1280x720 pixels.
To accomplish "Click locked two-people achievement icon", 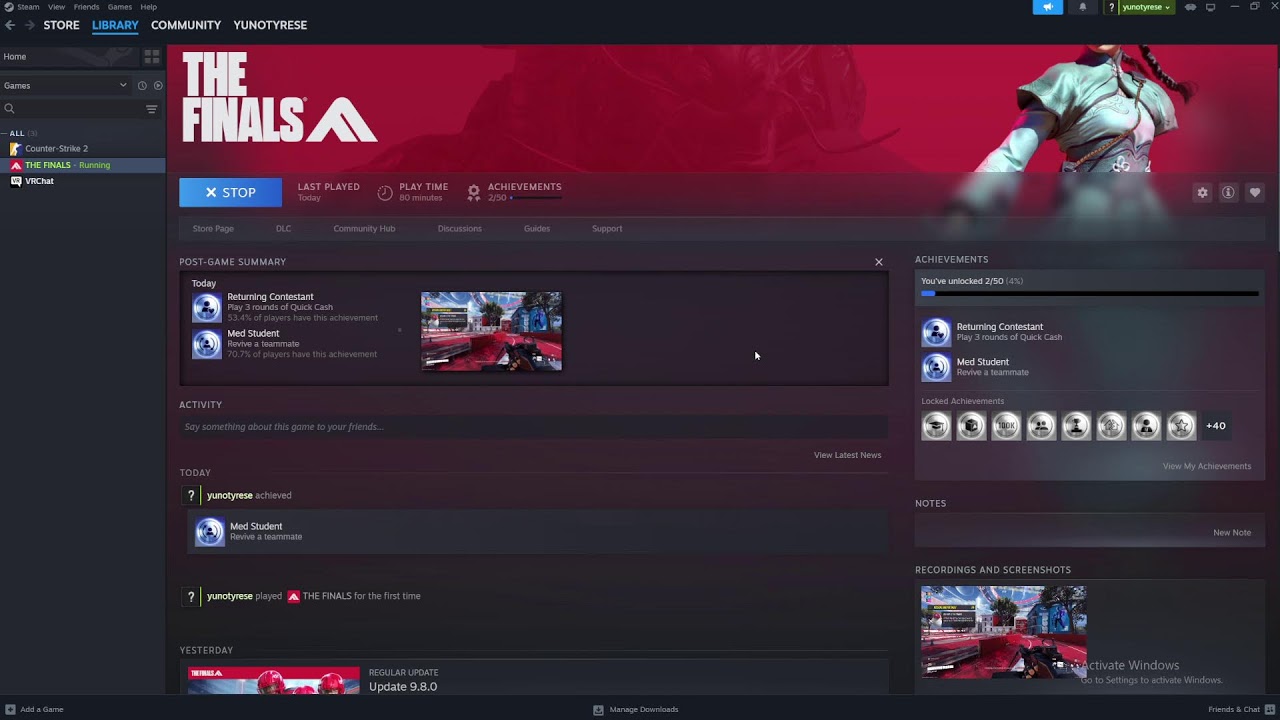I will (1041, 426).
